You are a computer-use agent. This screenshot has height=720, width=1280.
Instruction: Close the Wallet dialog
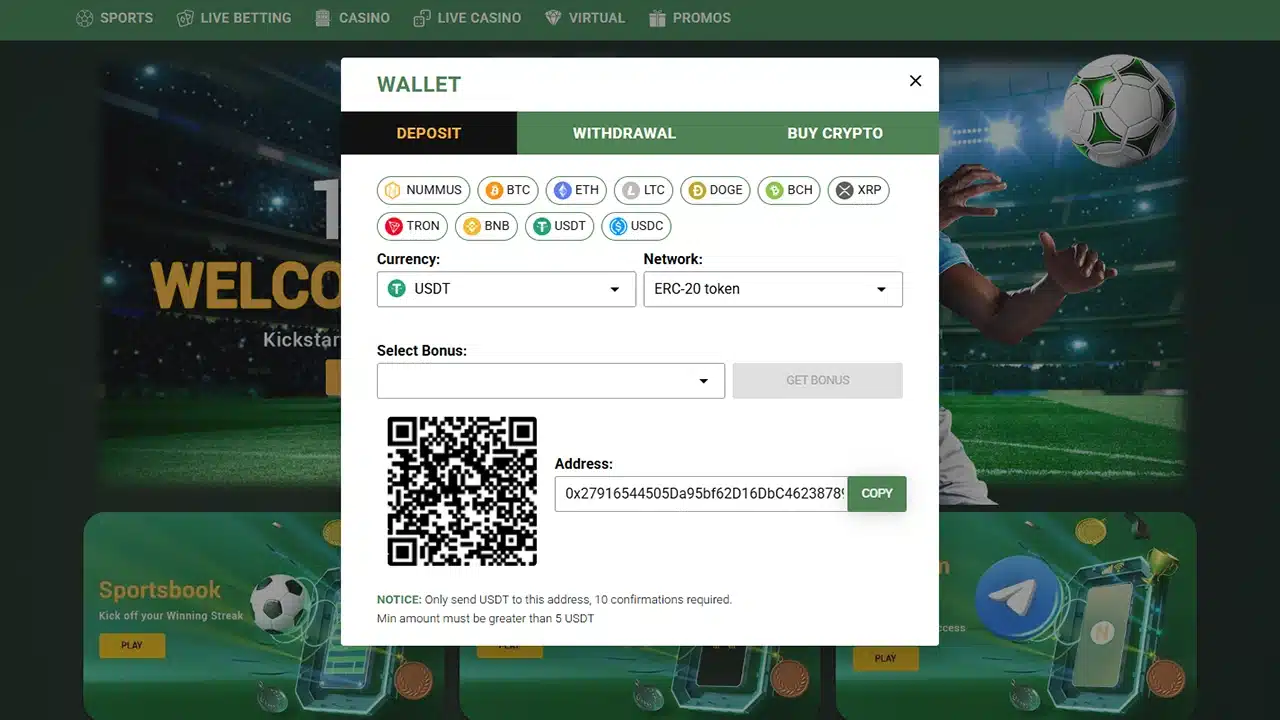point(915,81)
